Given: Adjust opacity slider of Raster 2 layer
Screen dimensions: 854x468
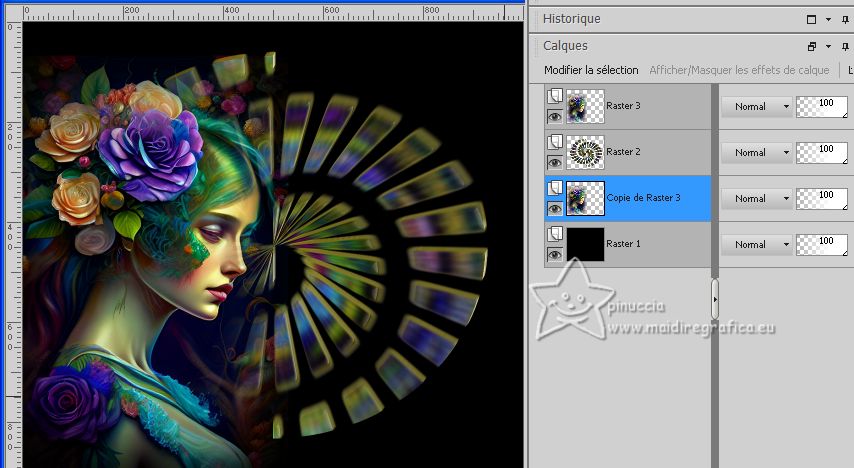Looking at the screenshot, I should 821,153.
